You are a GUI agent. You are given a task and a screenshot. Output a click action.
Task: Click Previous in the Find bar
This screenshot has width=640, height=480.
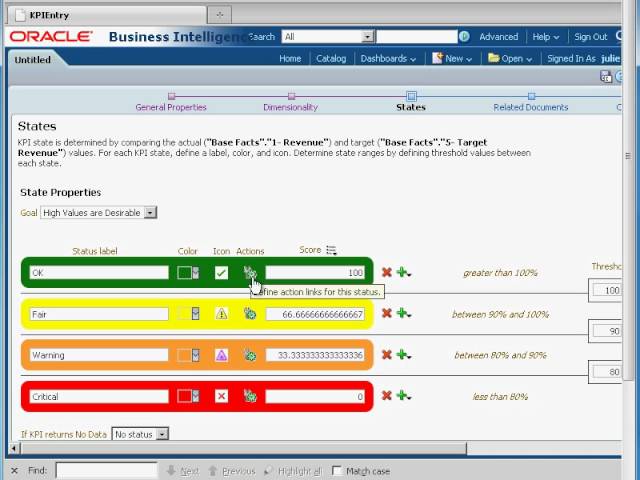point(232,471)
